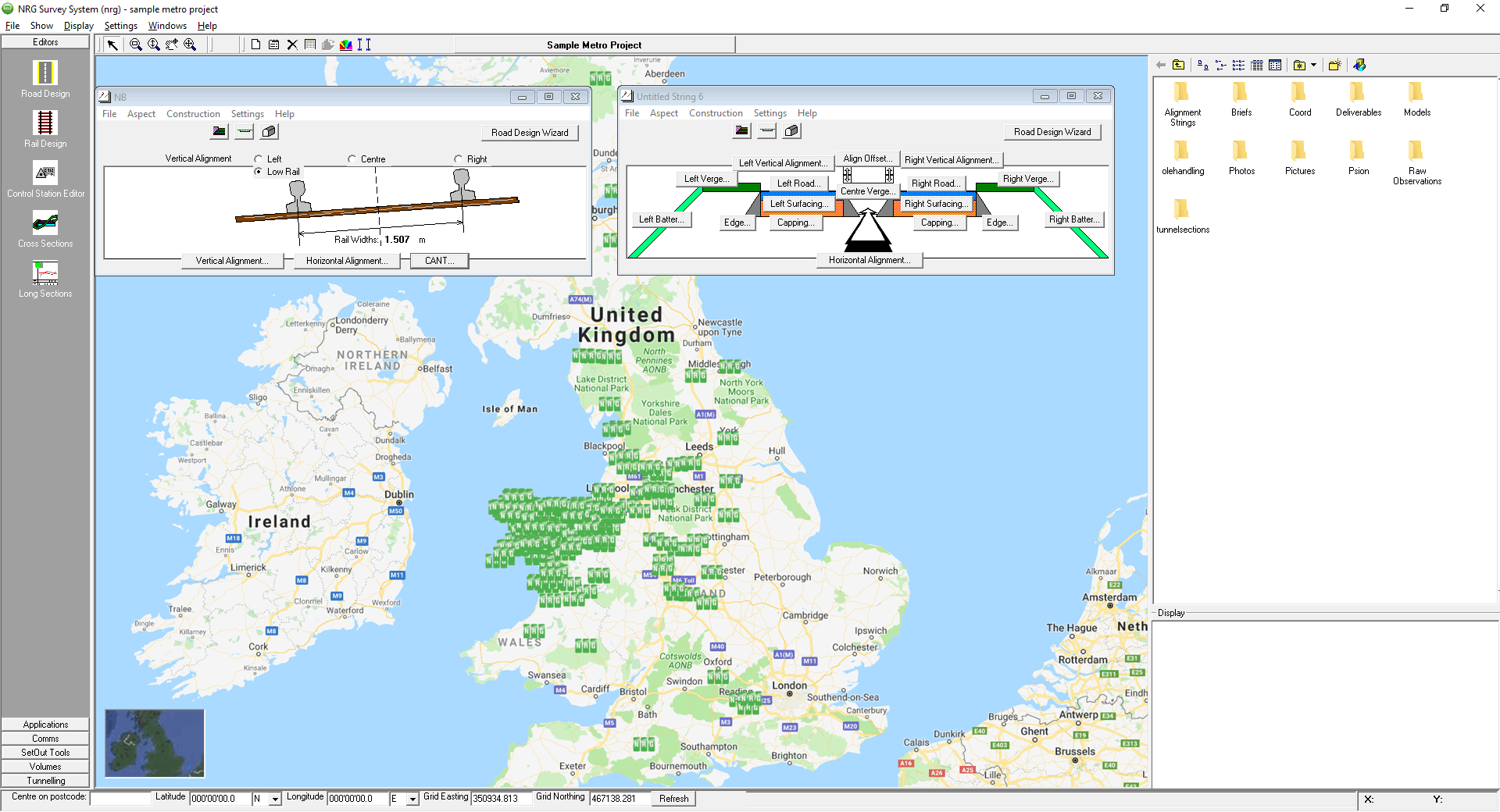Image resolution: width=1500 pixels, height=812 pixels.
Task: Click plan view icon in NB window
Action: pyautogui.click(x=220, y=131)
